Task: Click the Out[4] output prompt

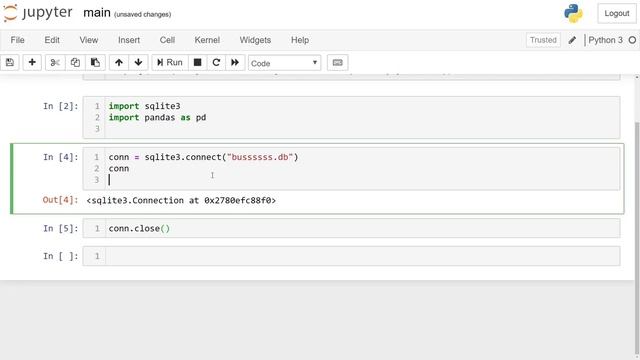Action: click(x=60, y=200)
